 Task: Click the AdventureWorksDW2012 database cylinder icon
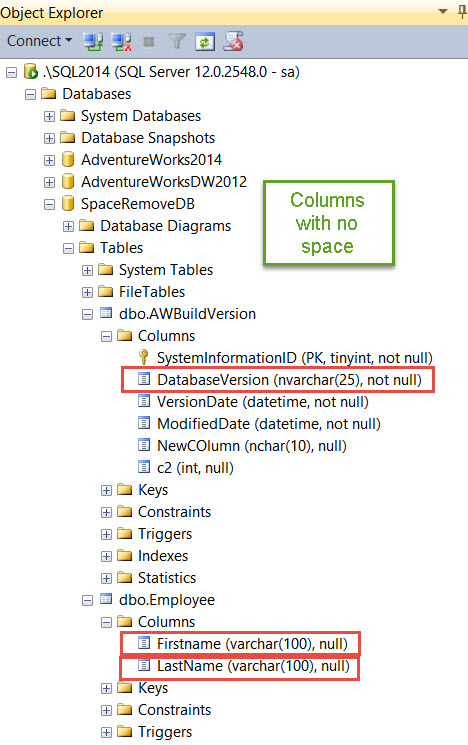[68, 181]
